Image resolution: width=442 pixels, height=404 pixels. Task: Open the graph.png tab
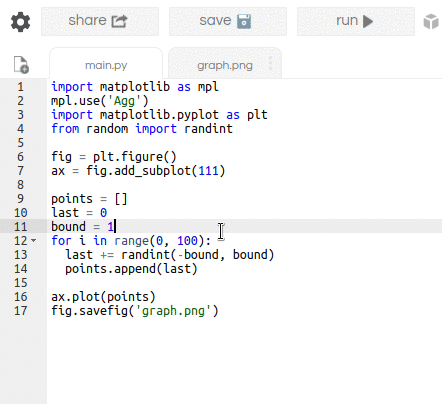(x=225, y=65)
